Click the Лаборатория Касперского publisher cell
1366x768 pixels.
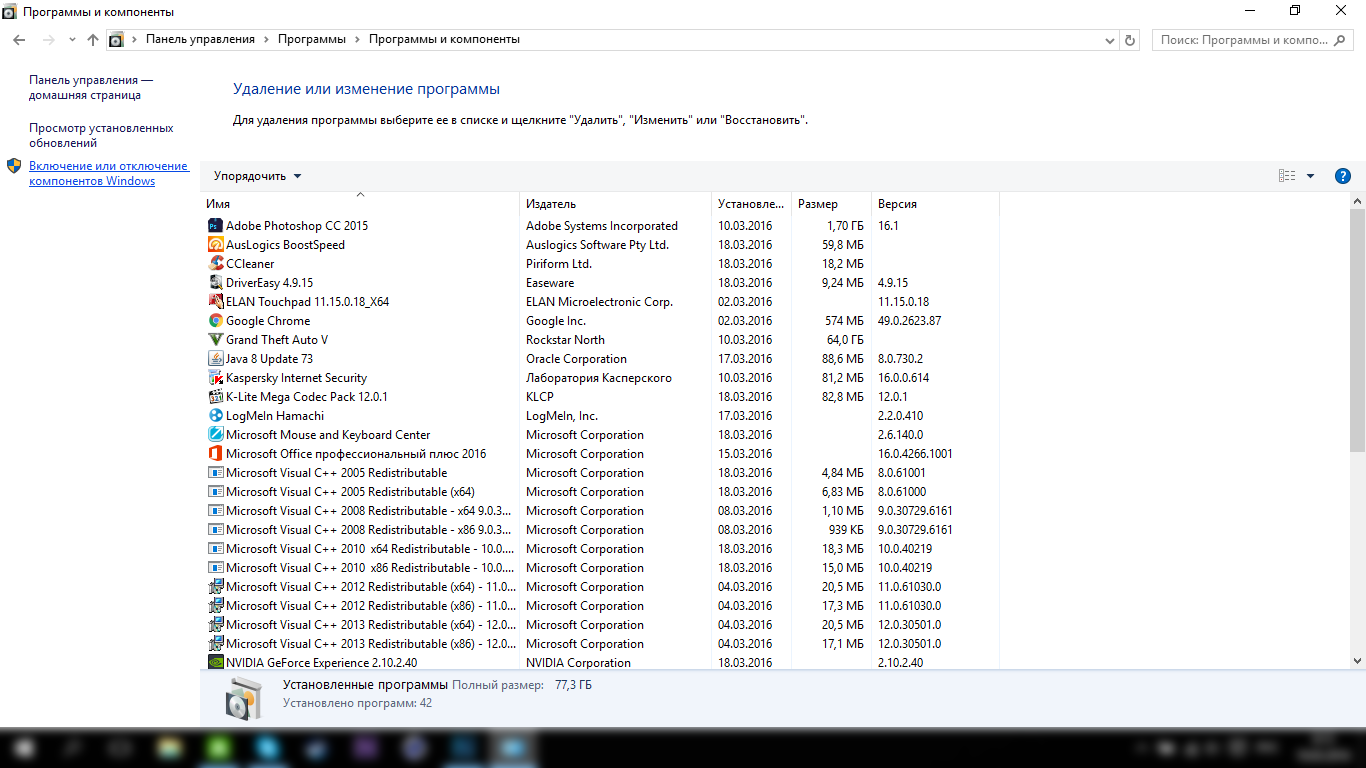599,378
